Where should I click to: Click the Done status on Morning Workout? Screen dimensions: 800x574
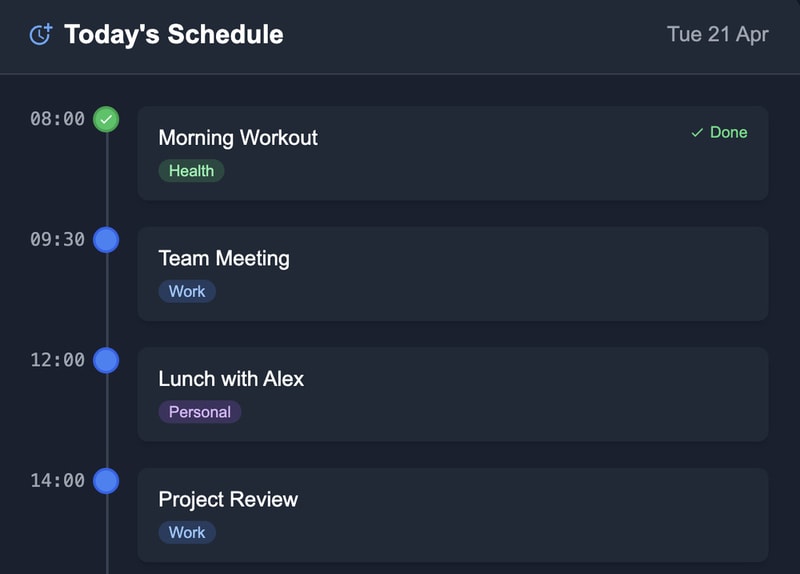719,132
